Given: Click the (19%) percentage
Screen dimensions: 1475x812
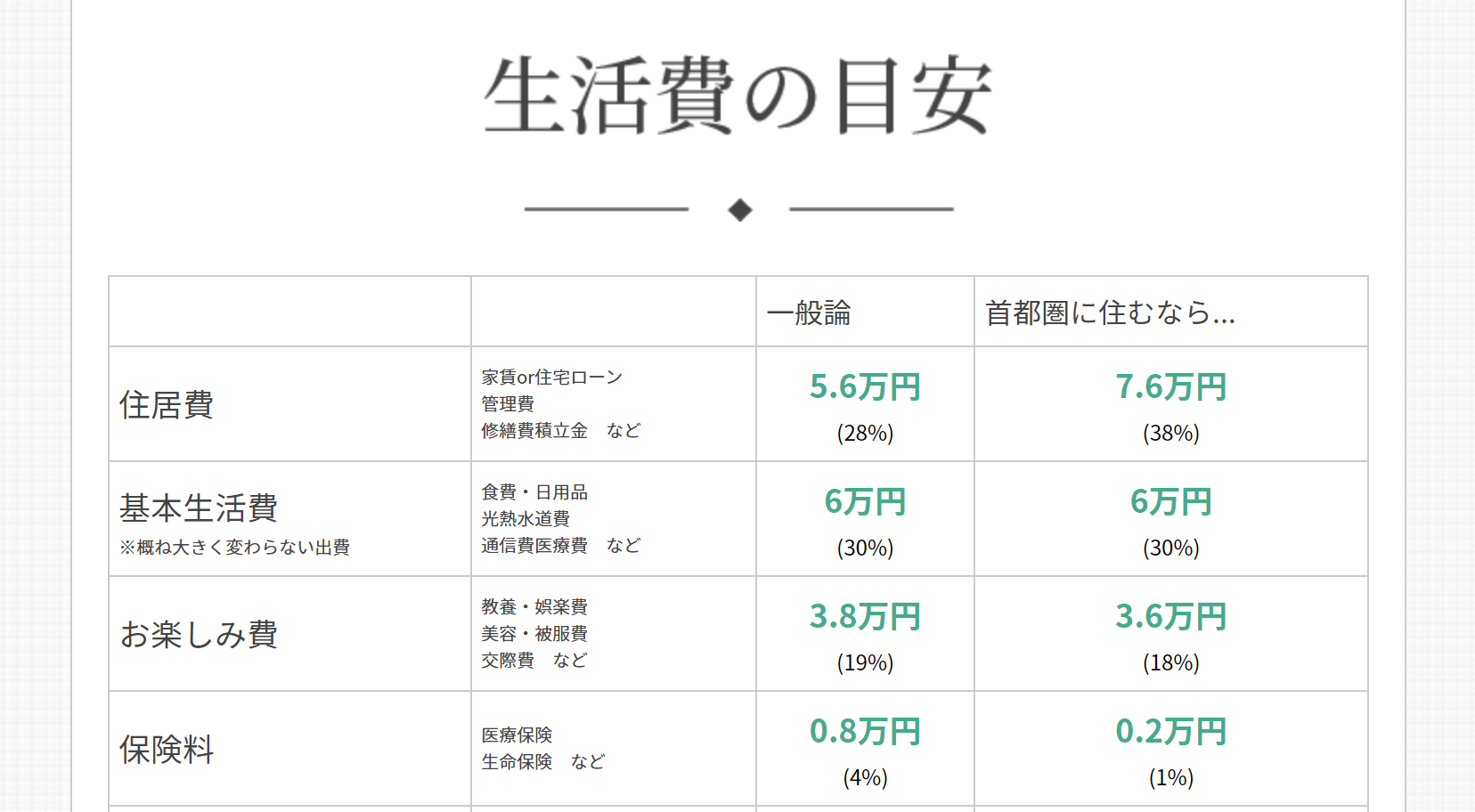Looking at the screenshot, I should [x=865, y=662].
